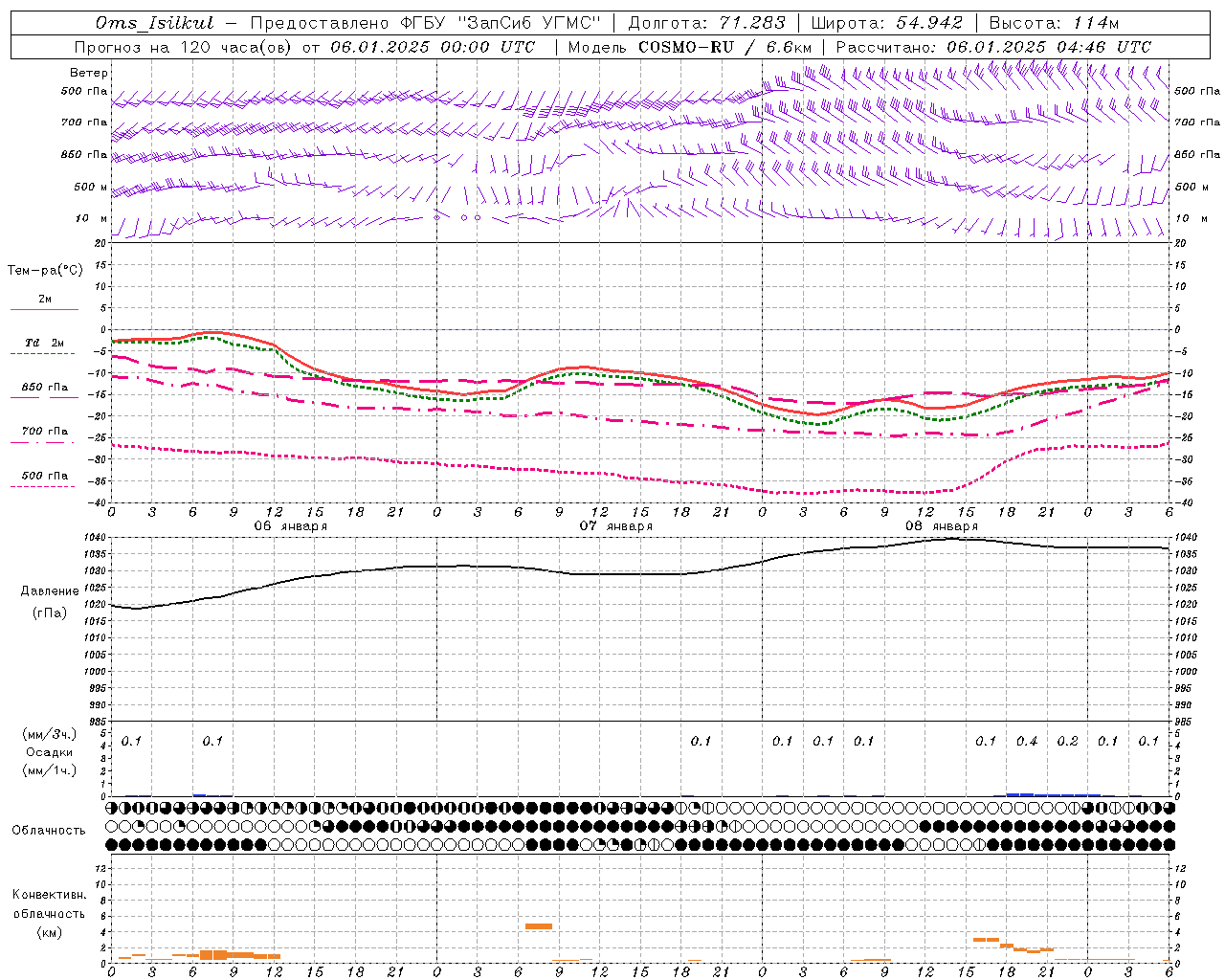Select the Широта: 54.942 value
1225x980 pixels.
886,23
